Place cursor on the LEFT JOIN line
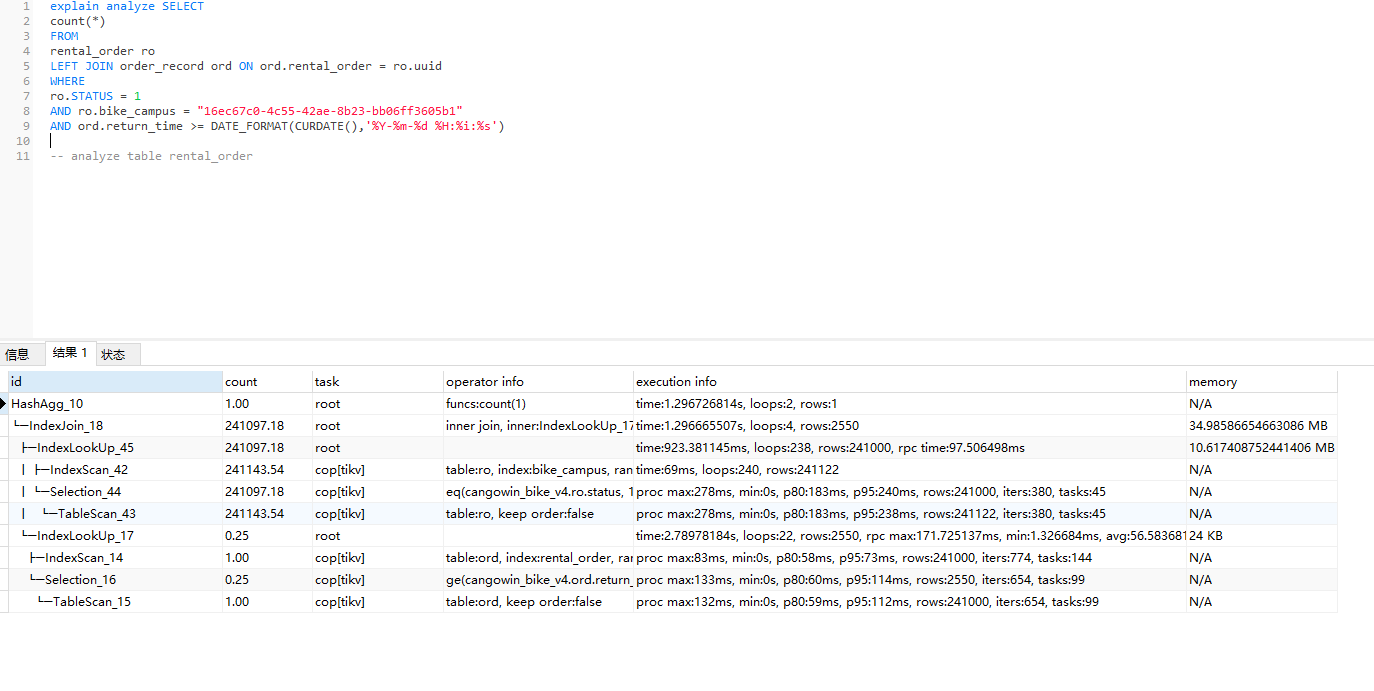 coord(245,66)
